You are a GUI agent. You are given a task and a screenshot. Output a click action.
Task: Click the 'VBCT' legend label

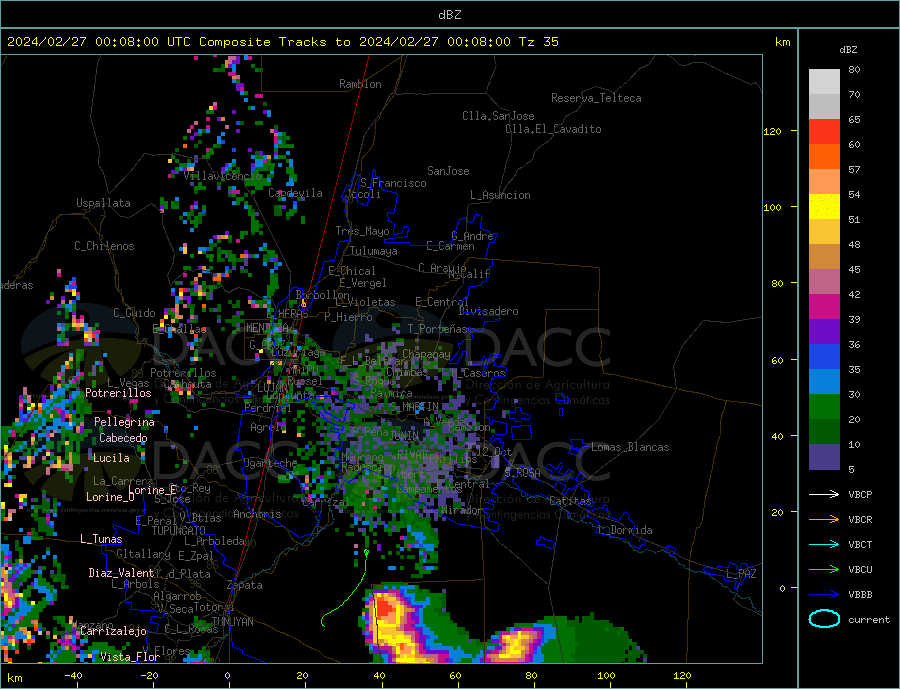(x=860, y=544)
